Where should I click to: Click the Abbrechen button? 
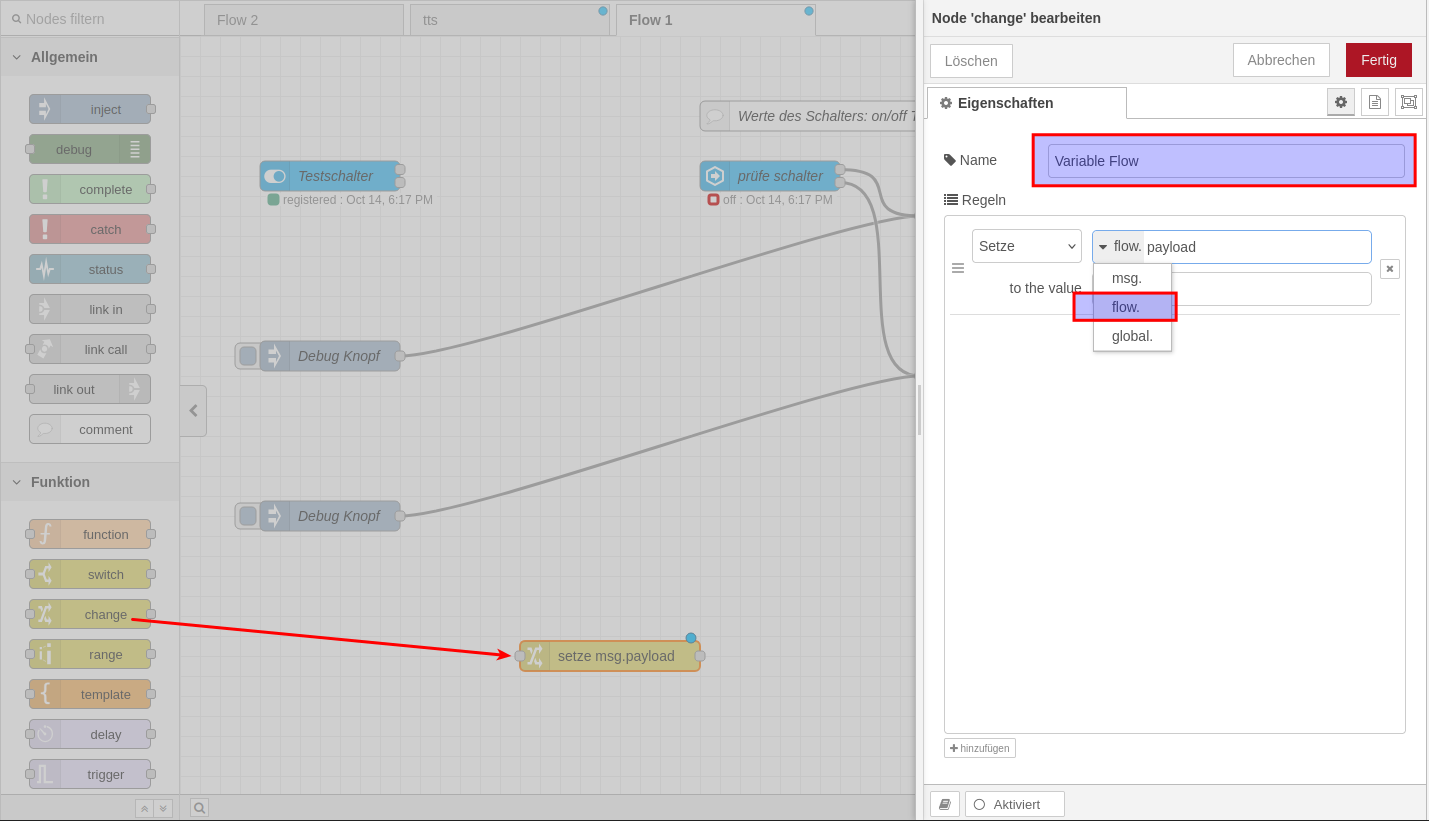(x=1280, y=60)
